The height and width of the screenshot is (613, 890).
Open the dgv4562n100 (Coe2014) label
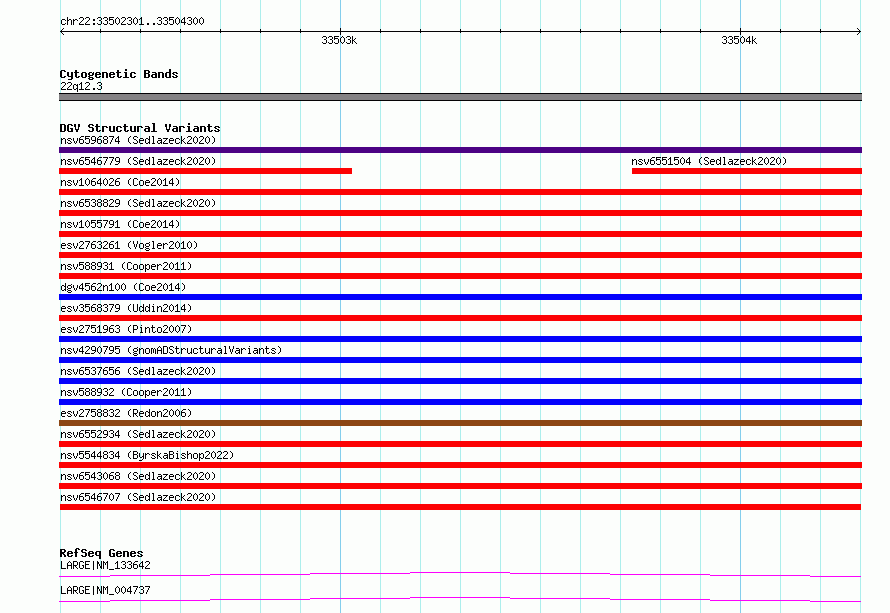pos(123,287)
